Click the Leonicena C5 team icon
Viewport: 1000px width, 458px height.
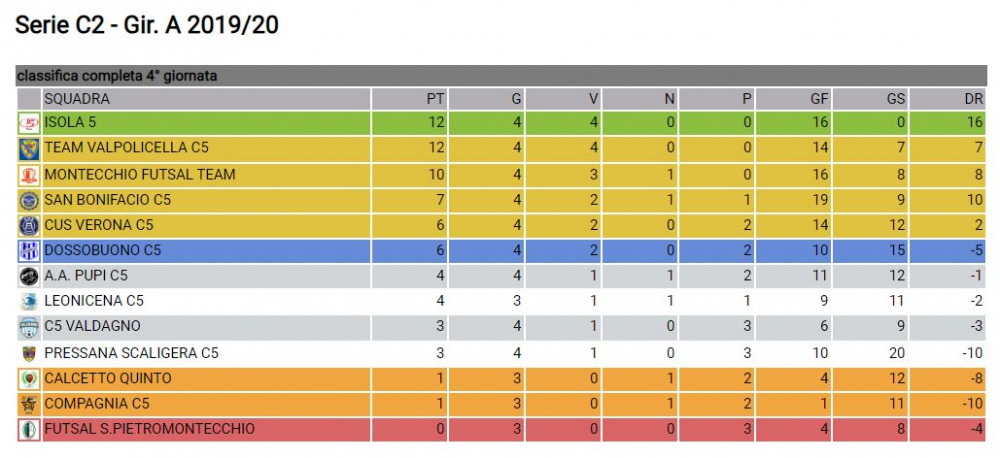click(x=29, y=302)
